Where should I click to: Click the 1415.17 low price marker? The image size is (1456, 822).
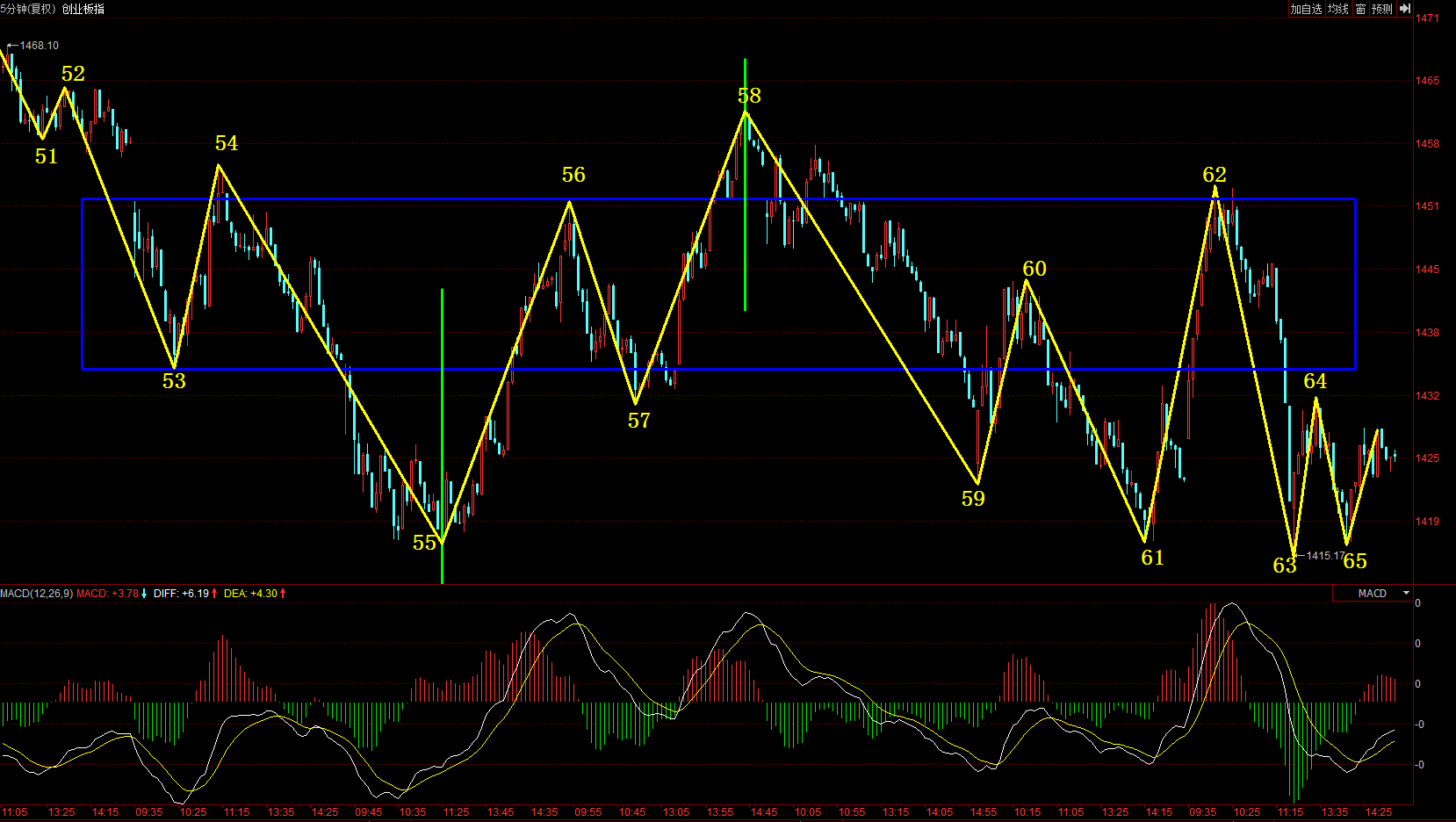[x=1324, y=556]
